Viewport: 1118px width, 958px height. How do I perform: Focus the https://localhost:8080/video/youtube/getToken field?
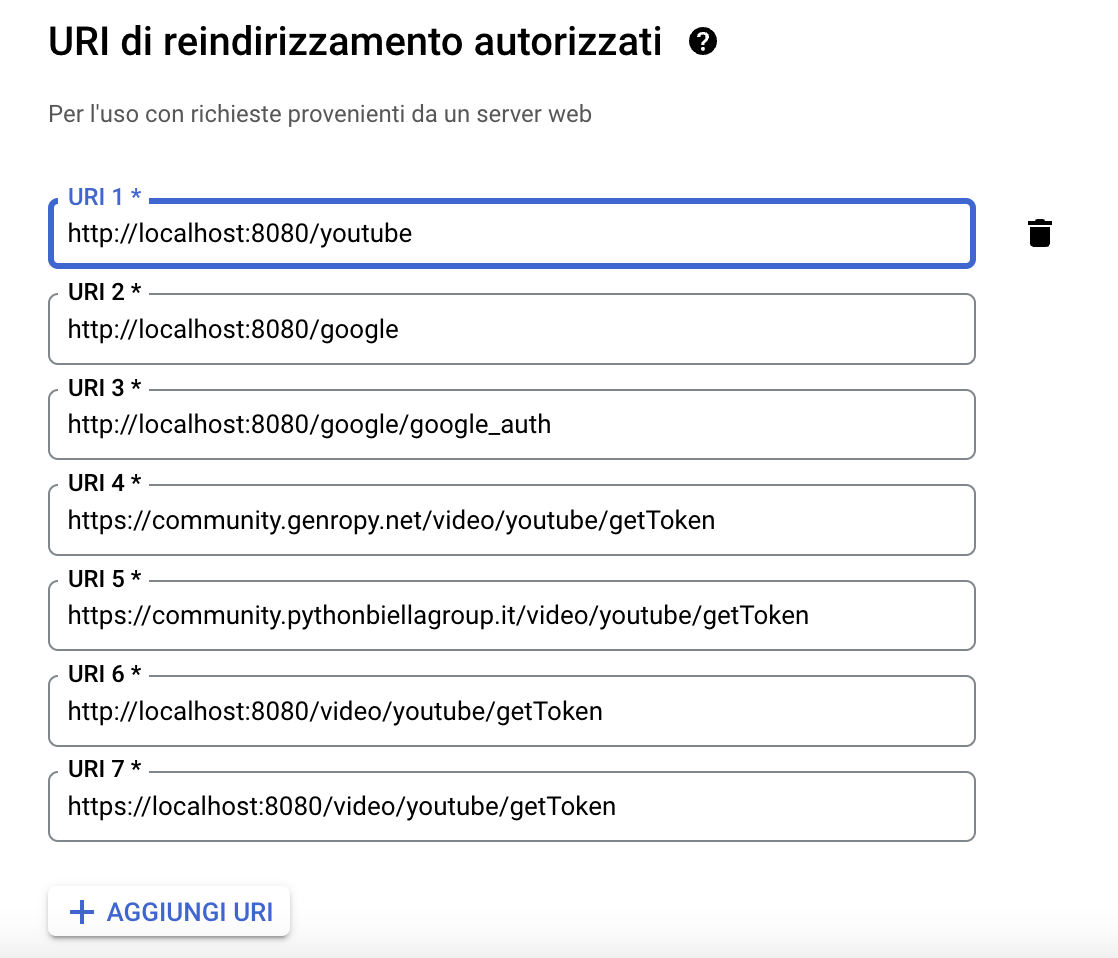pyautogui.click(x=510, y=807)
